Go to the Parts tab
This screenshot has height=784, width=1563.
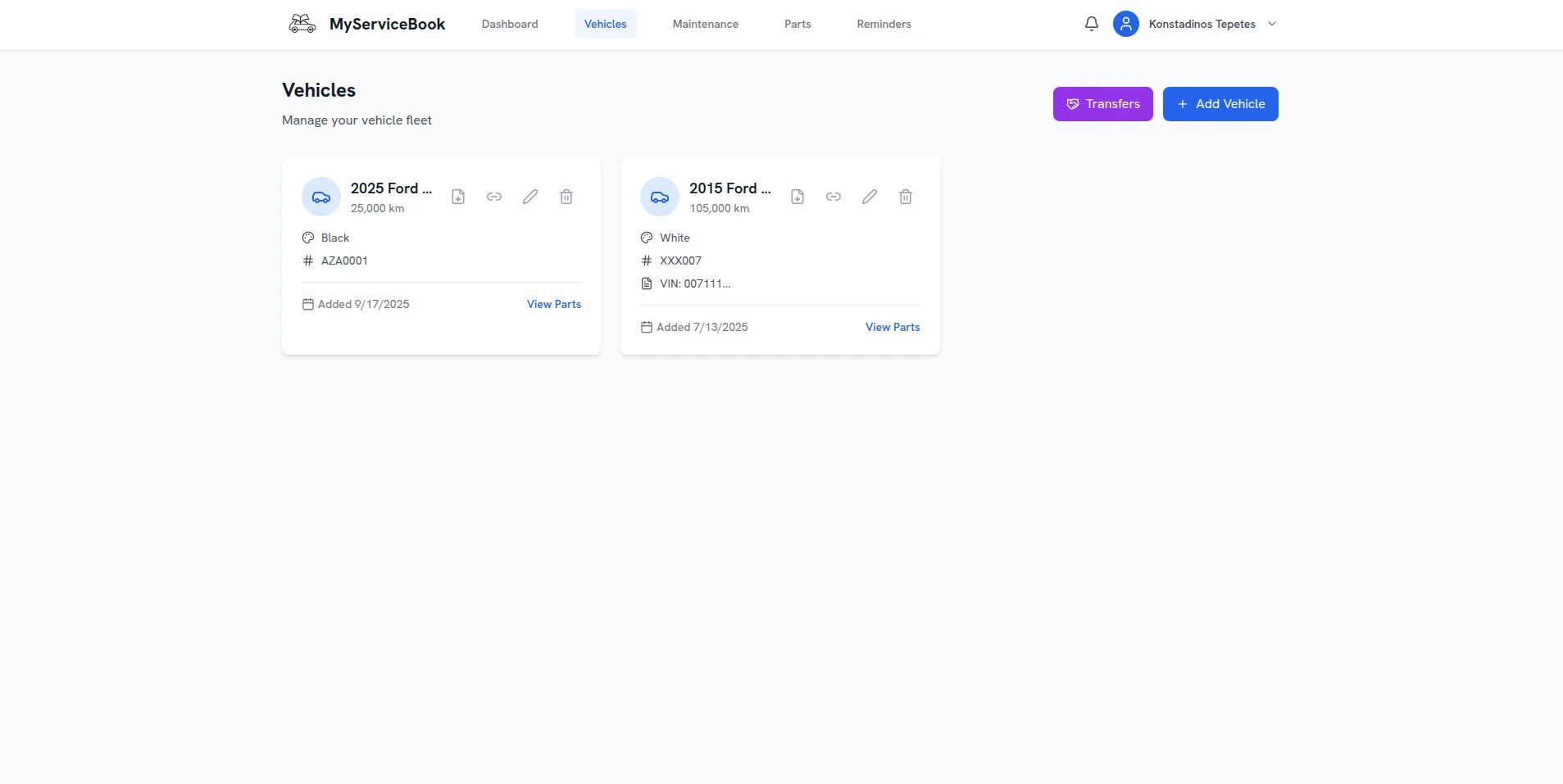click(797, 24)
